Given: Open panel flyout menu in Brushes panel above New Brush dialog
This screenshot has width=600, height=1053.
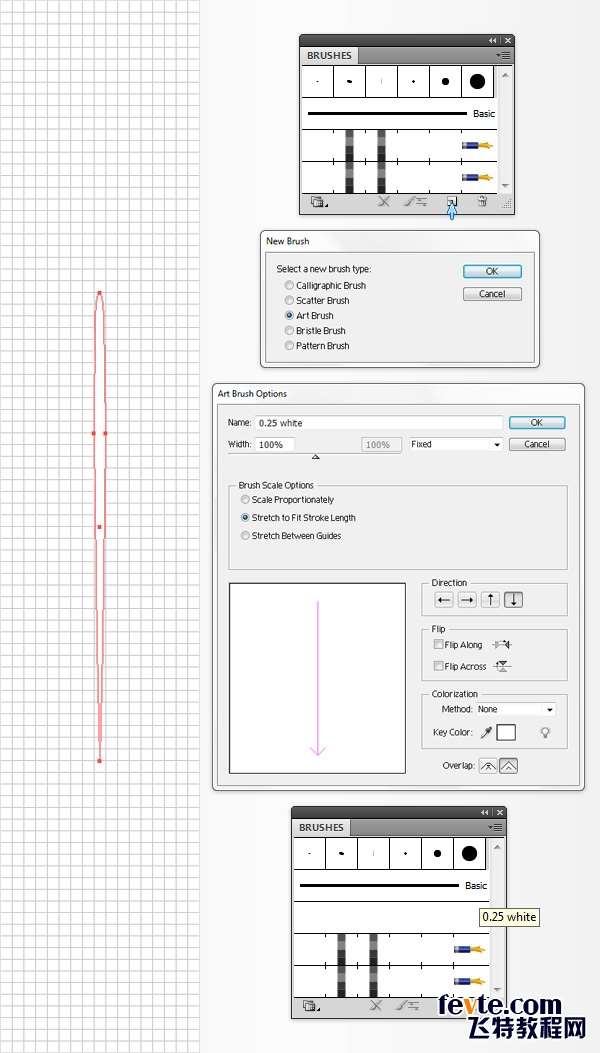Looking at the screenshot, I should [503, 56].
